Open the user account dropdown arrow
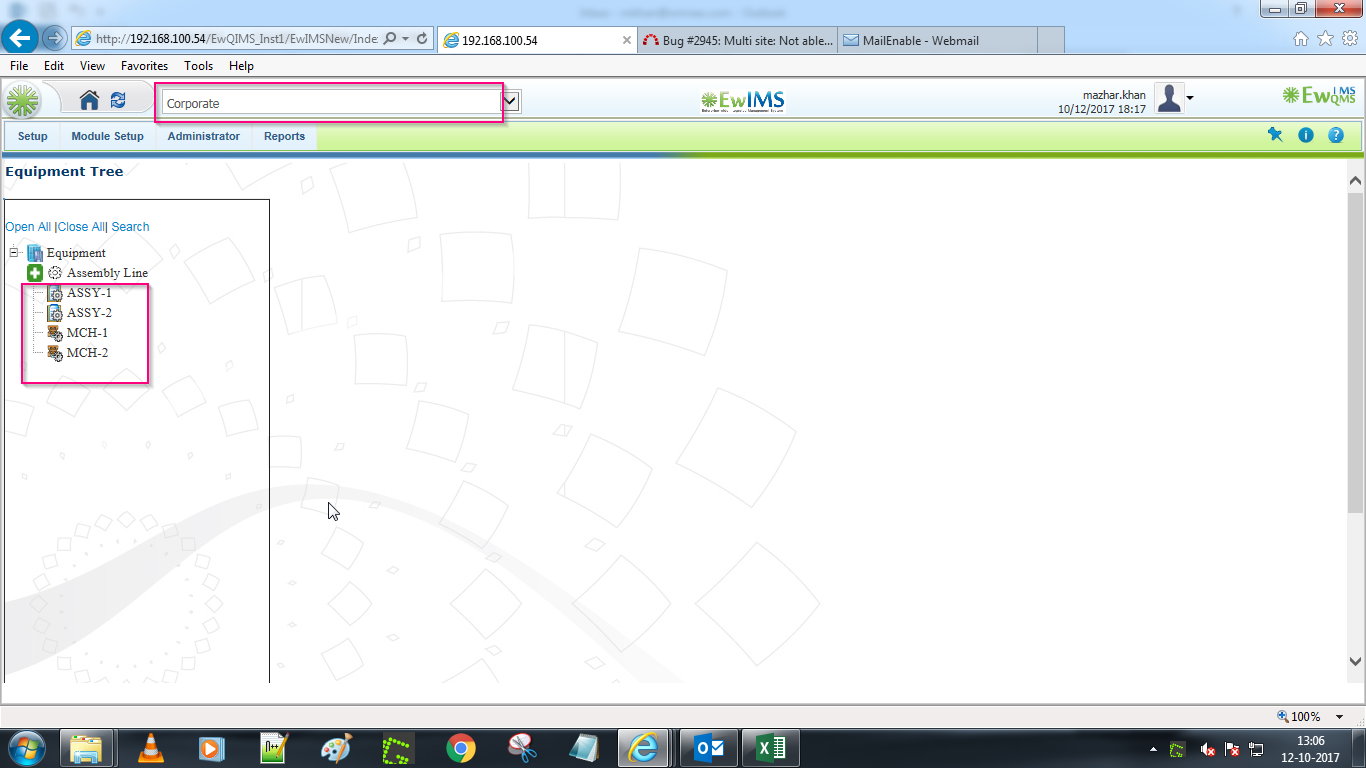This screenshot has height=768, width=1366. click(1190, 98)
